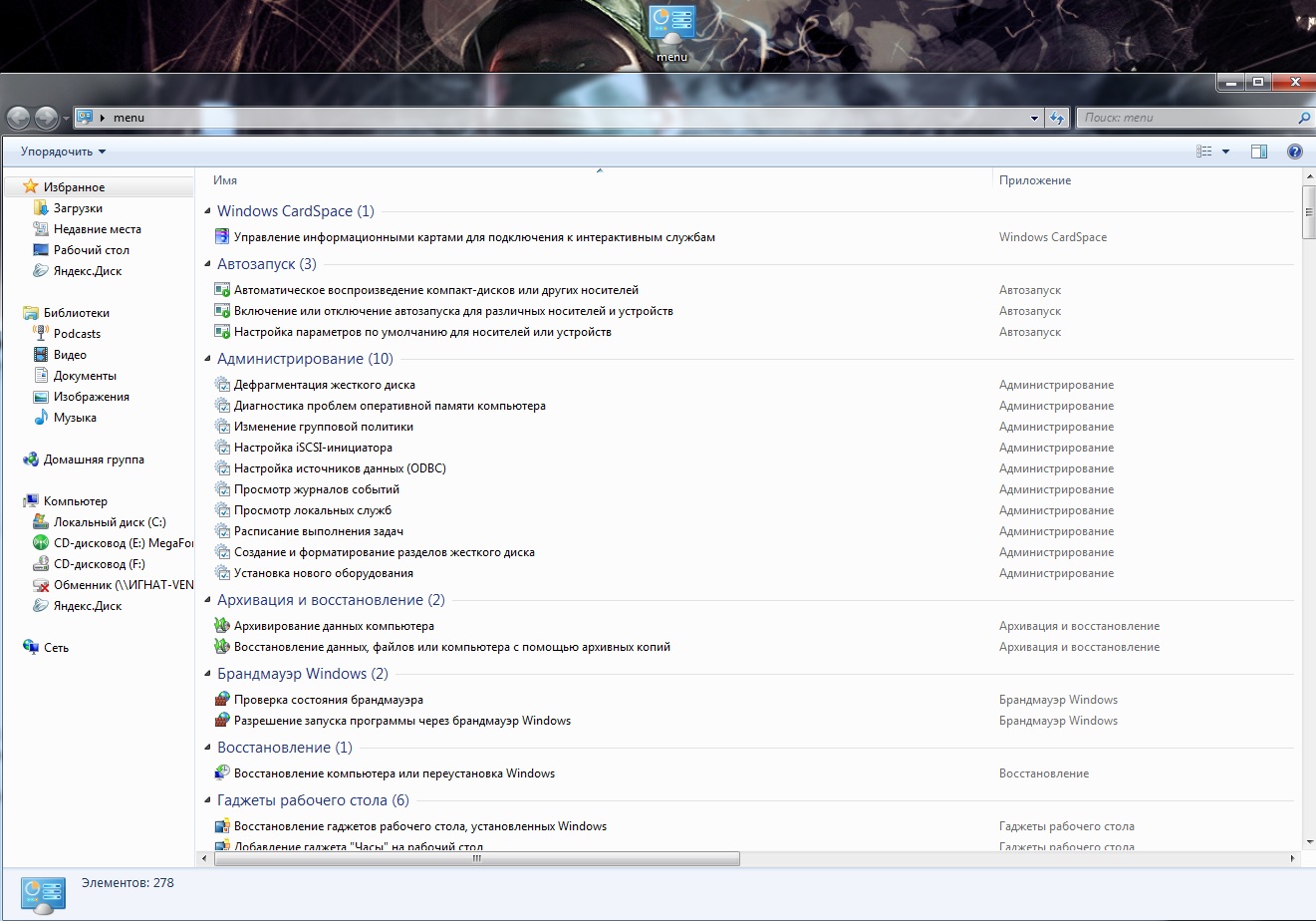Click the Back navigation arrow button

coord(19,118)
